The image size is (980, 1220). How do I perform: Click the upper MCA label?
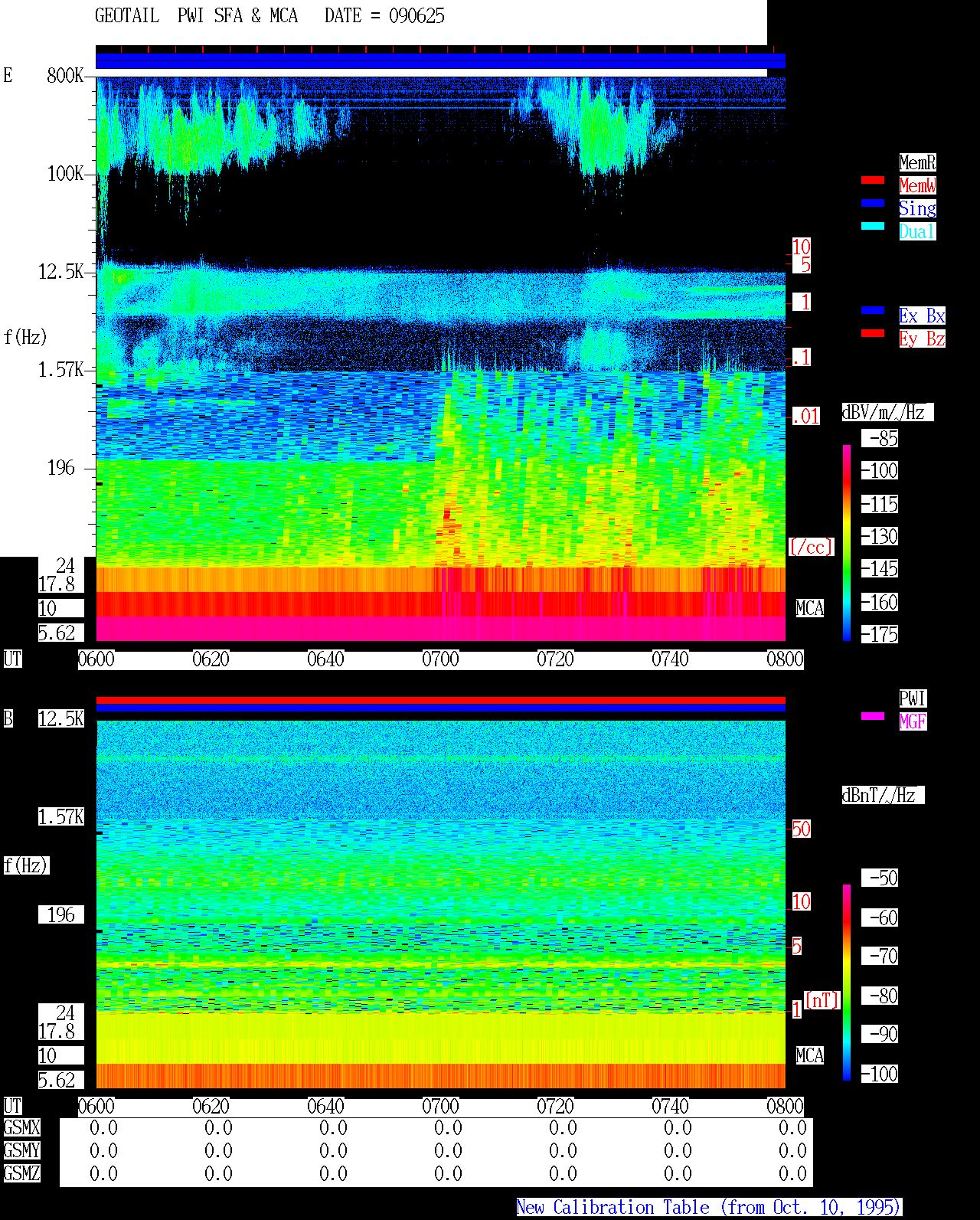tap(809, 609)
